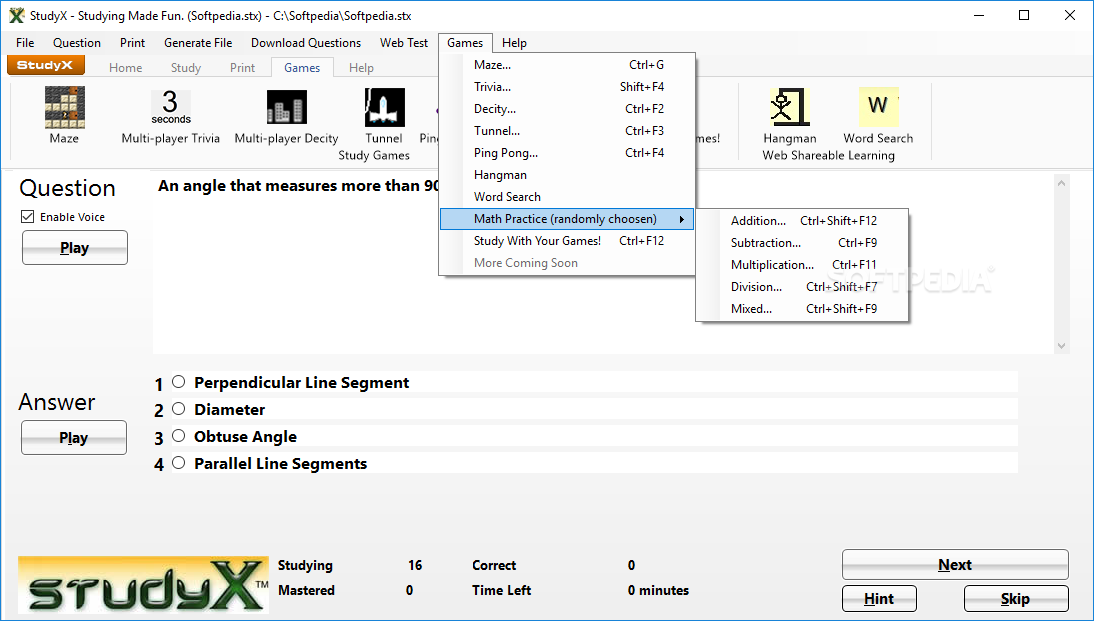This screenshot has height=621, width=1094.
Task: Click question pane scroll down arrow
Action: [1062, 345]
